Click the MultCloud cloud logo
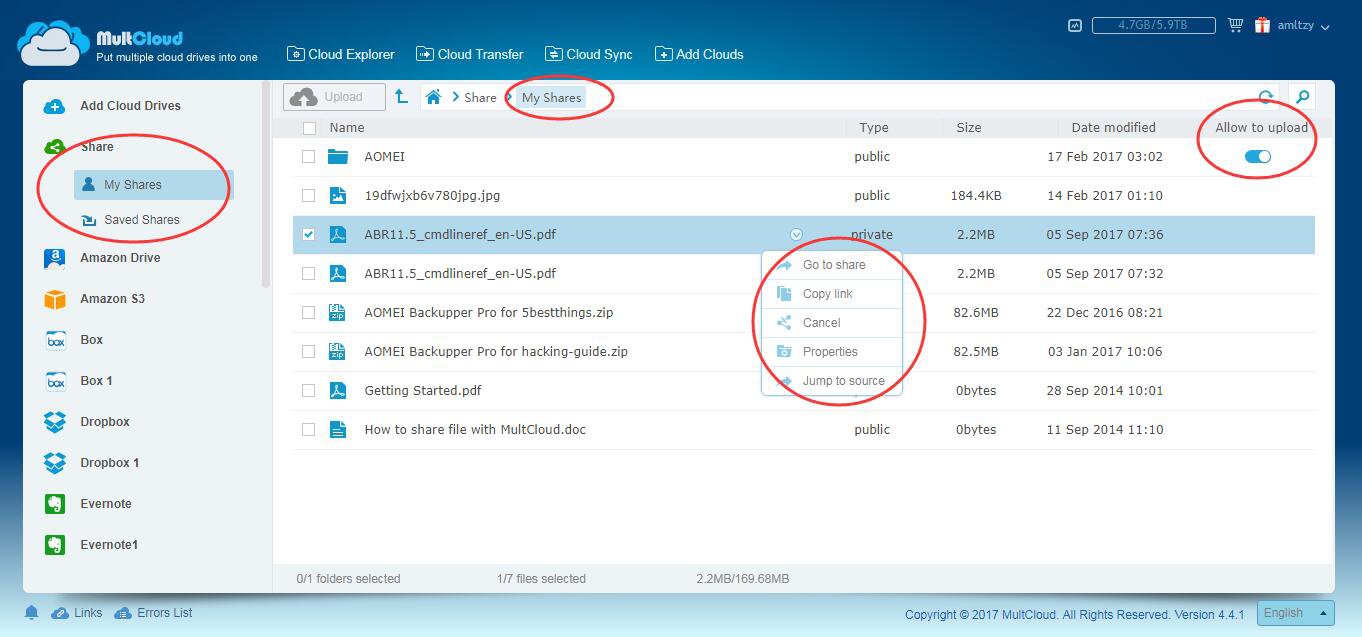The width and height of the screenshot is (1362, 637). point(53,43)
